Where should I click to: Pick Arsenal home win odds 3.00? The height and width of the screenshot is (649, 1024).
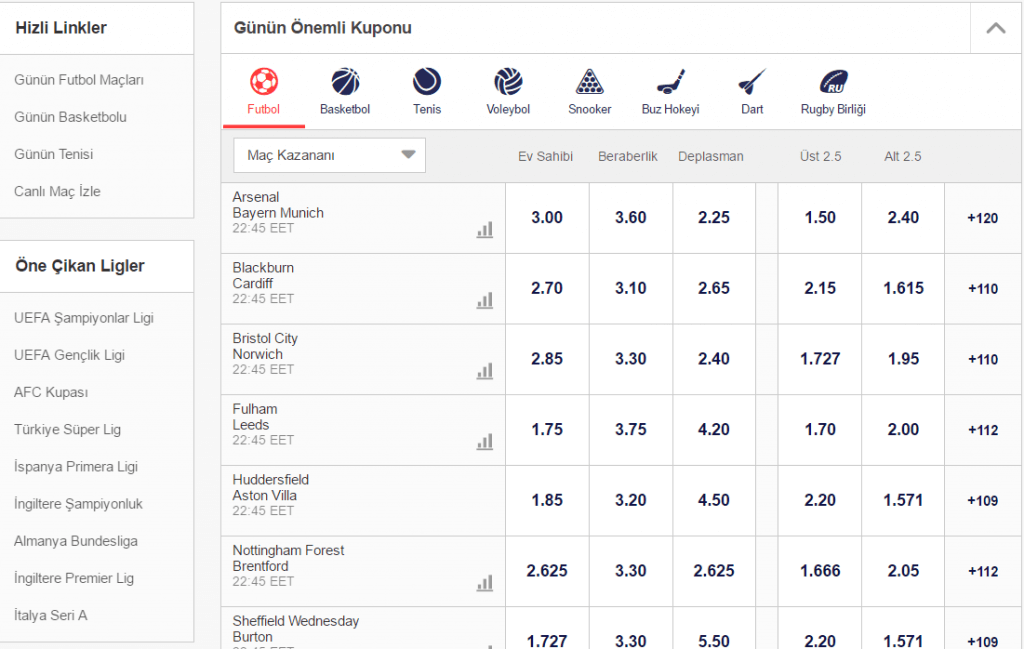point(547,218)
